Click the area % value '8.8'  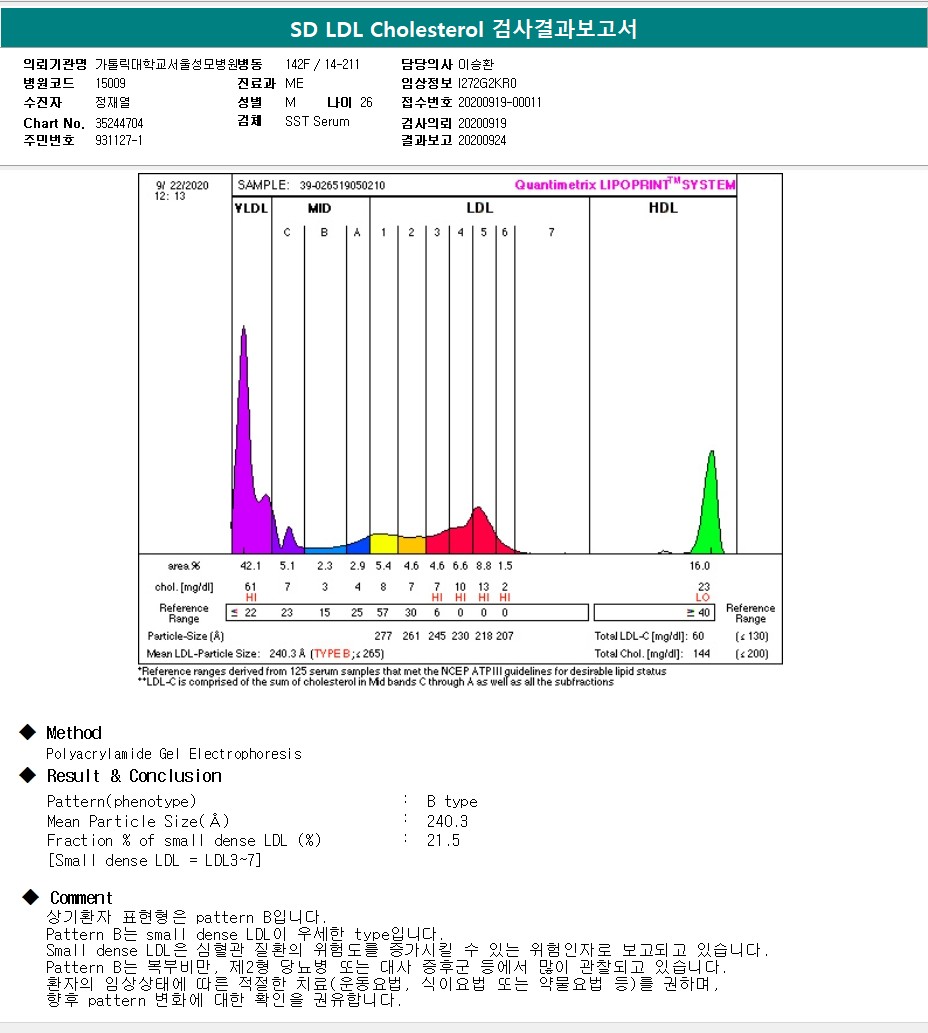click(483, 566)
